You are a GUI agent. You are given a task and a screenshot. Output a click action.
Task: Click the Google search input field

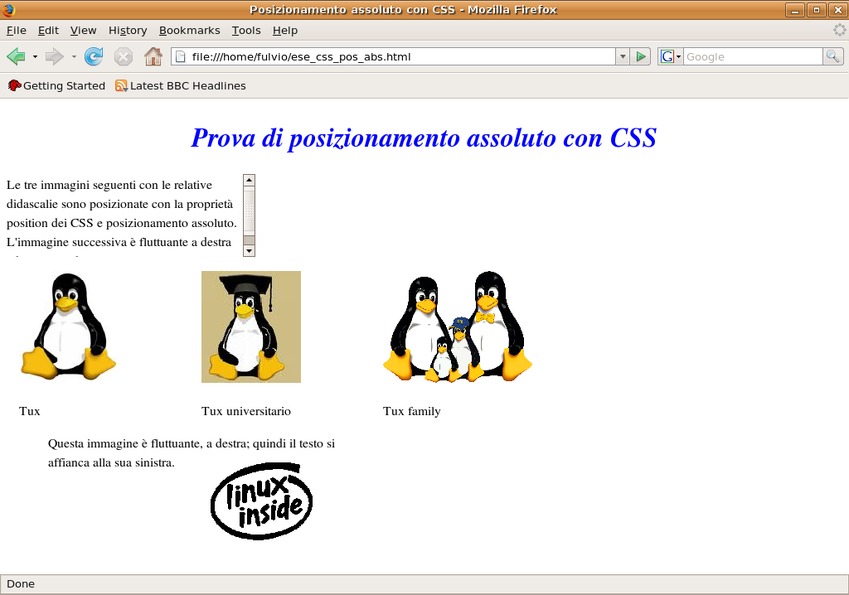pos(753,56)
